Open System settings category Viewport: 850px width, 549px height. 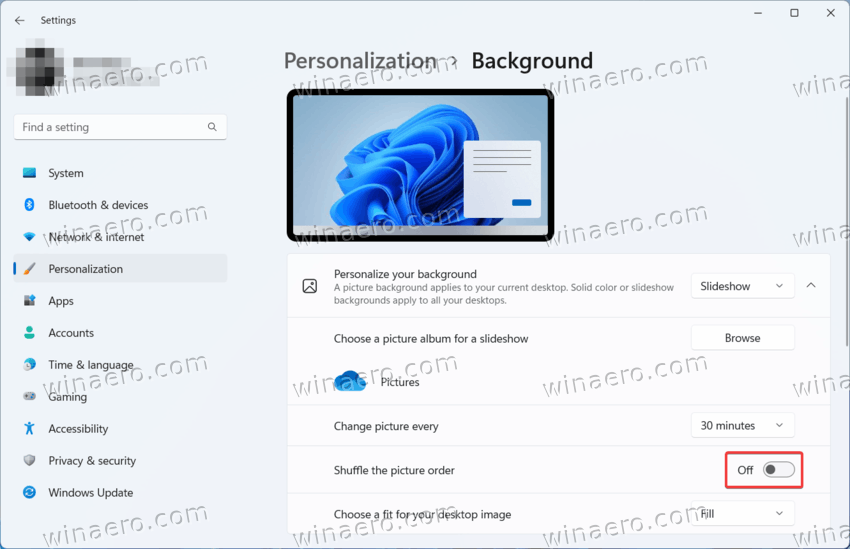tap(120, 173)
